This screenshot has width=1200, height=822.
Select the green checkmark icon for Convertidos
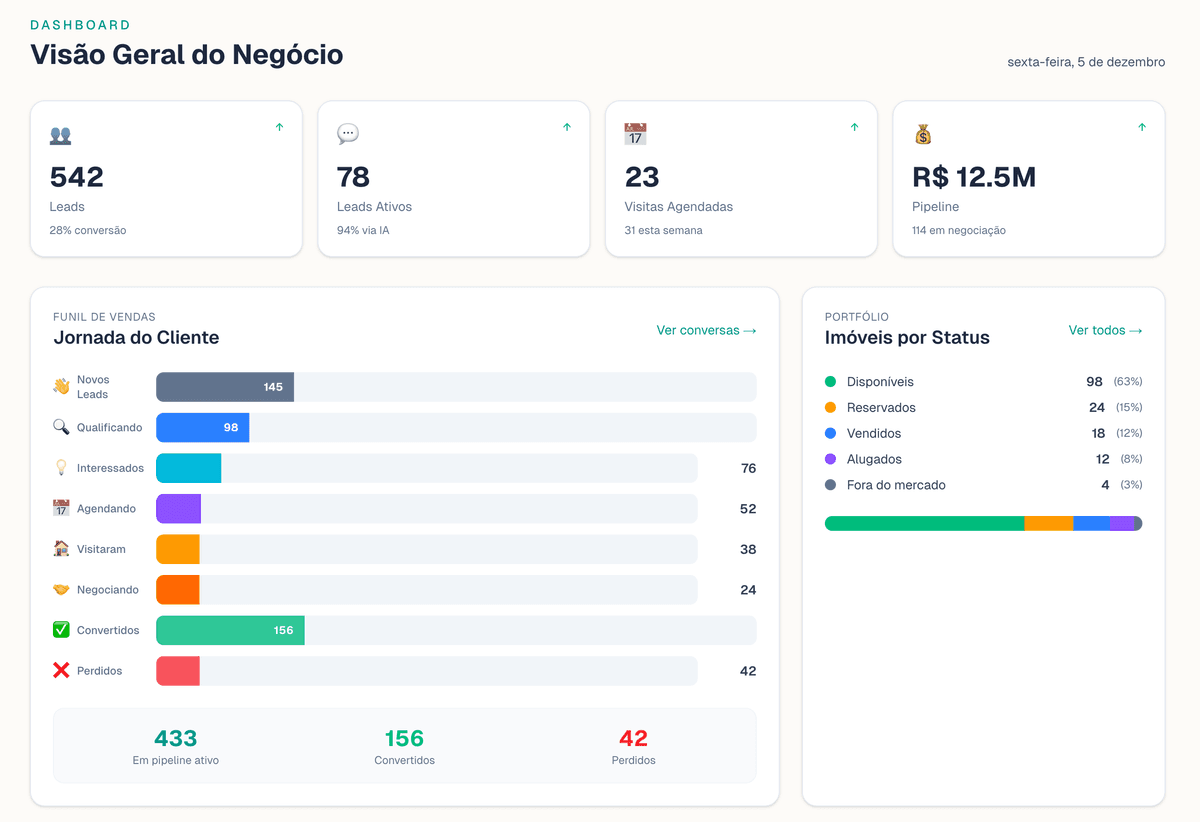tap(62, 630)
